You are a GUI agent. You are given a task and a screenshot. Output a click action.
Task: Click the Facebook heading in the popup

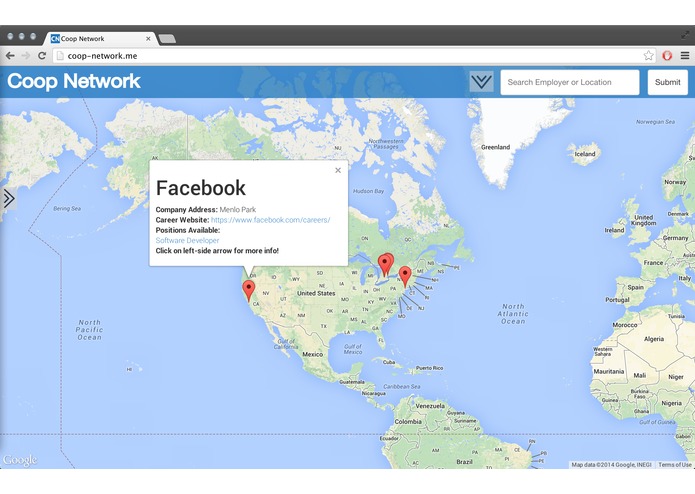pos(201,188)
